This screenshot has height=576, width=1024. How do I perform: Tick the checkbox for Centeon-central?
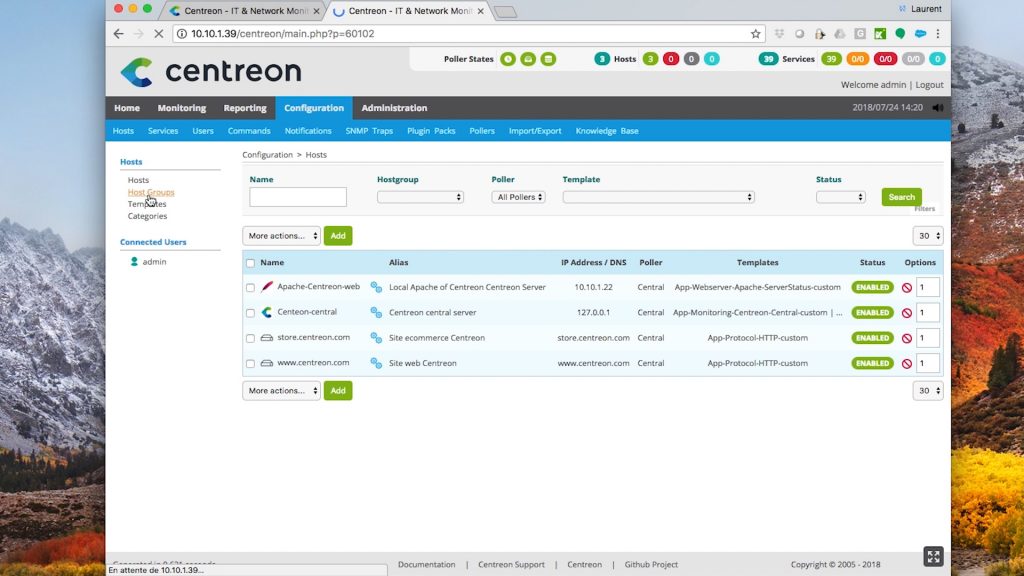tap(251, 313)
